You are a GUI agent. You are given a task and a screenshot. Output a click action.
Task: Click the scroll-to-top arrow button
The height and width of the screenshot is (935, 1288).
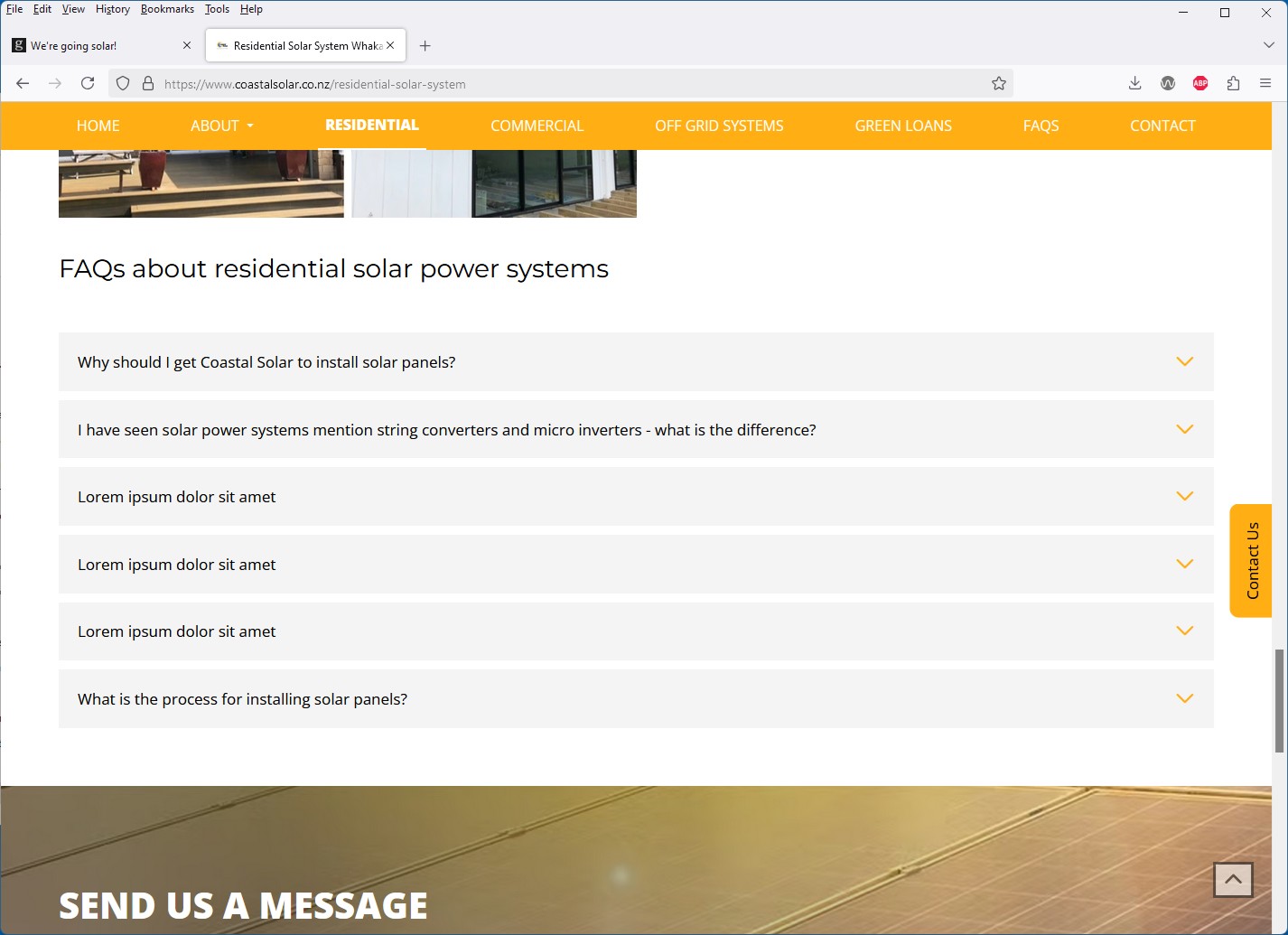click(x=1233, y=879)
